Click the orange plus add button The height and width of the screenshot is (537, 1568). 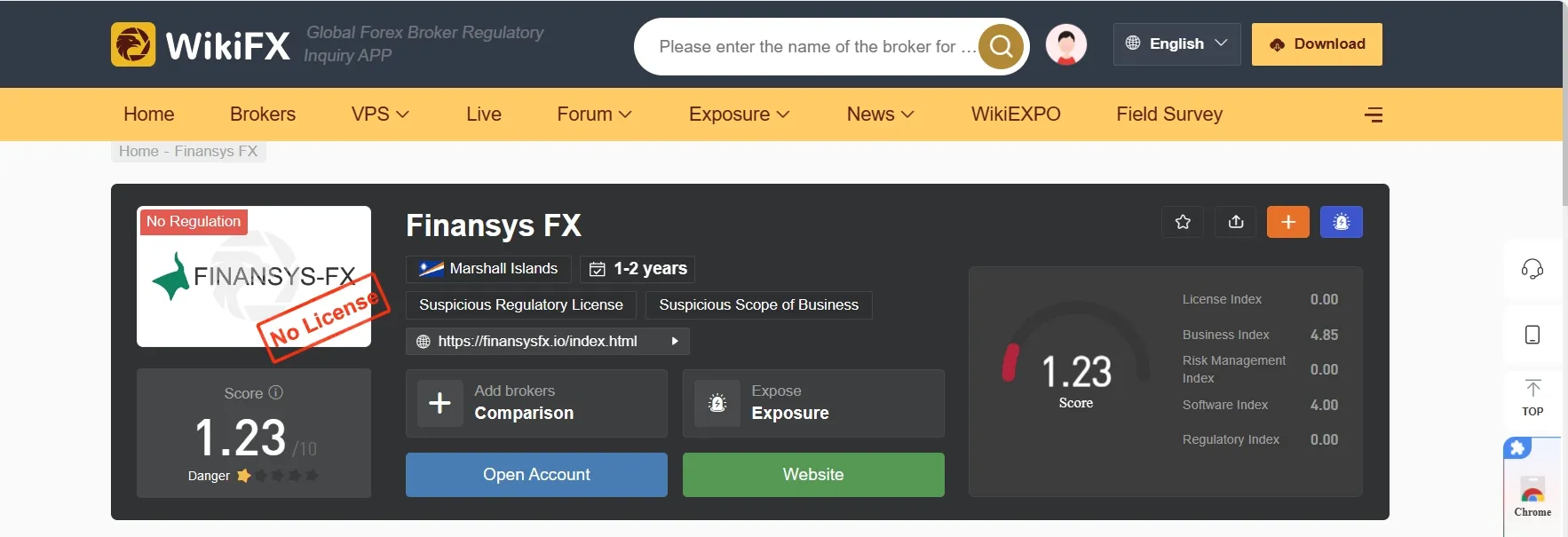tap(1288, 222)
